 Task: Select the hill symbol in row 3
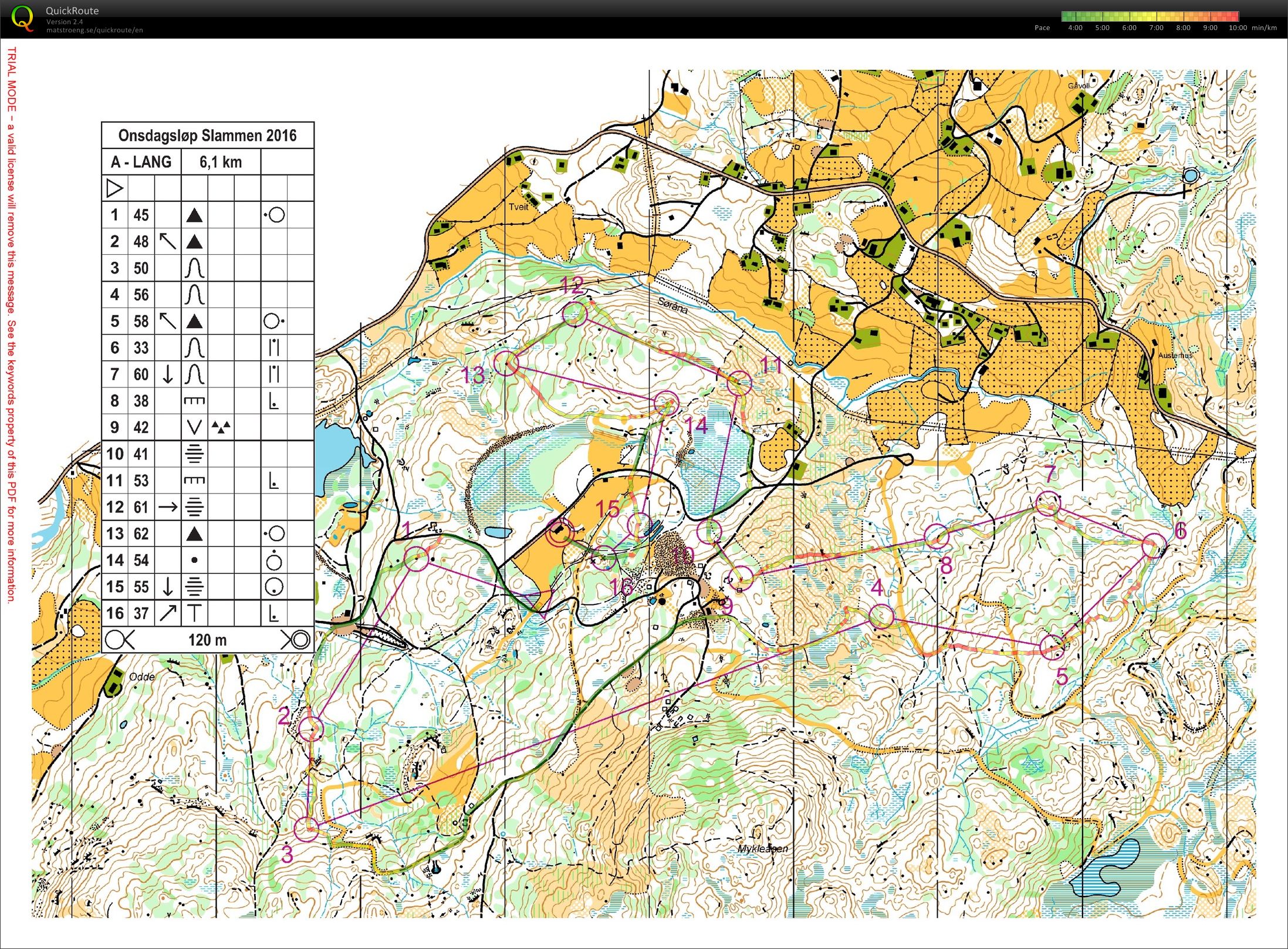click(194, 268)
